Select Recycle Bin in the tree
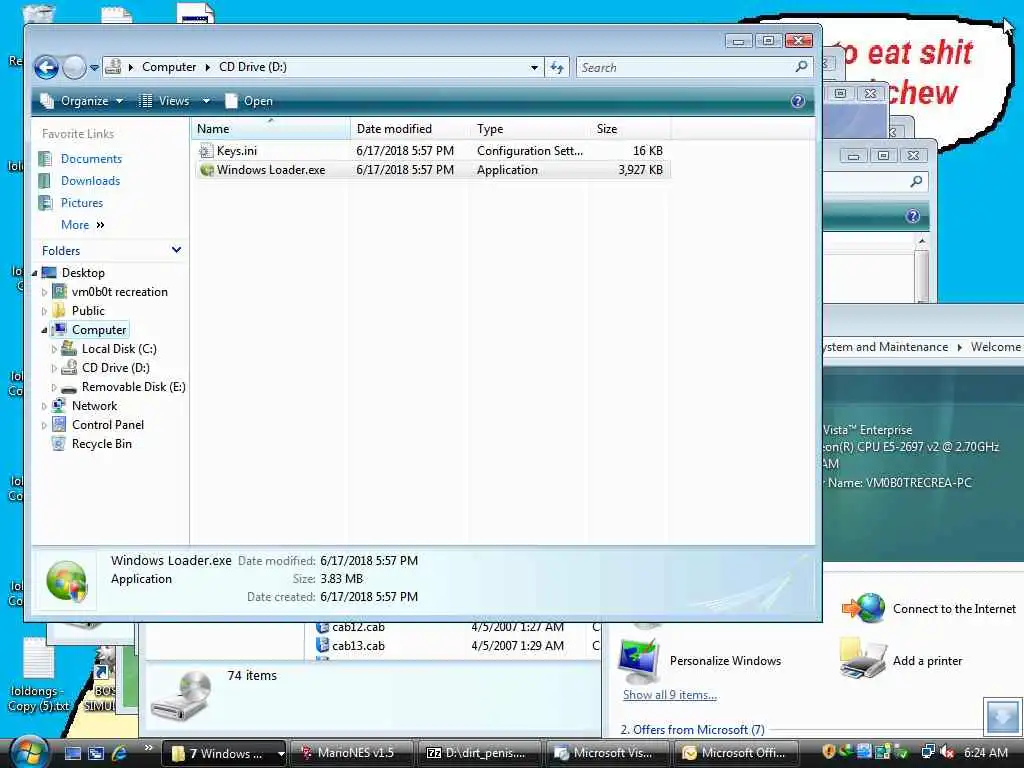The image size is (1024, 768). click(x=101, y=444)
